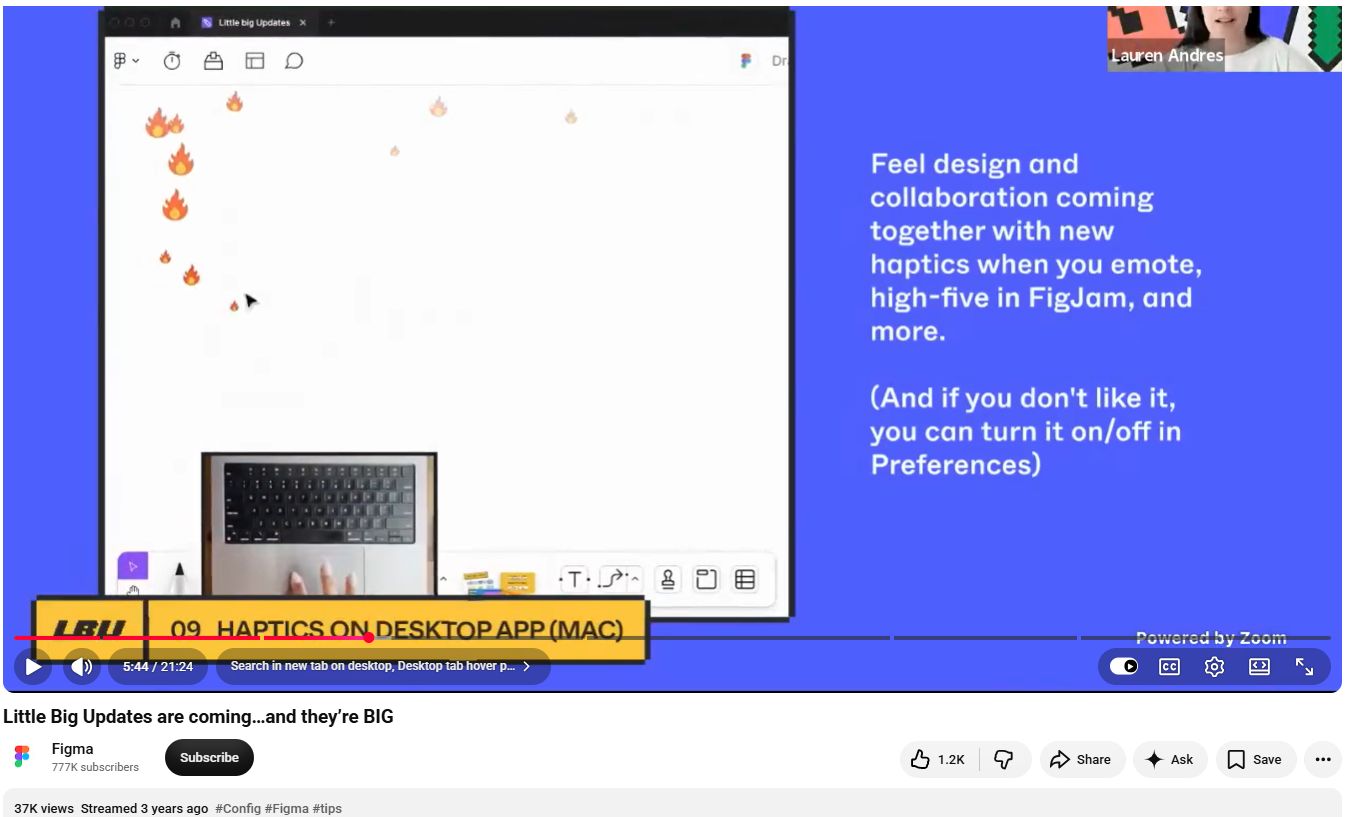Image resolution: width=1348 pixels, height=817 pixels.
Task: Select the FigJam marker pen tool
Action: [x=180, y=578]
